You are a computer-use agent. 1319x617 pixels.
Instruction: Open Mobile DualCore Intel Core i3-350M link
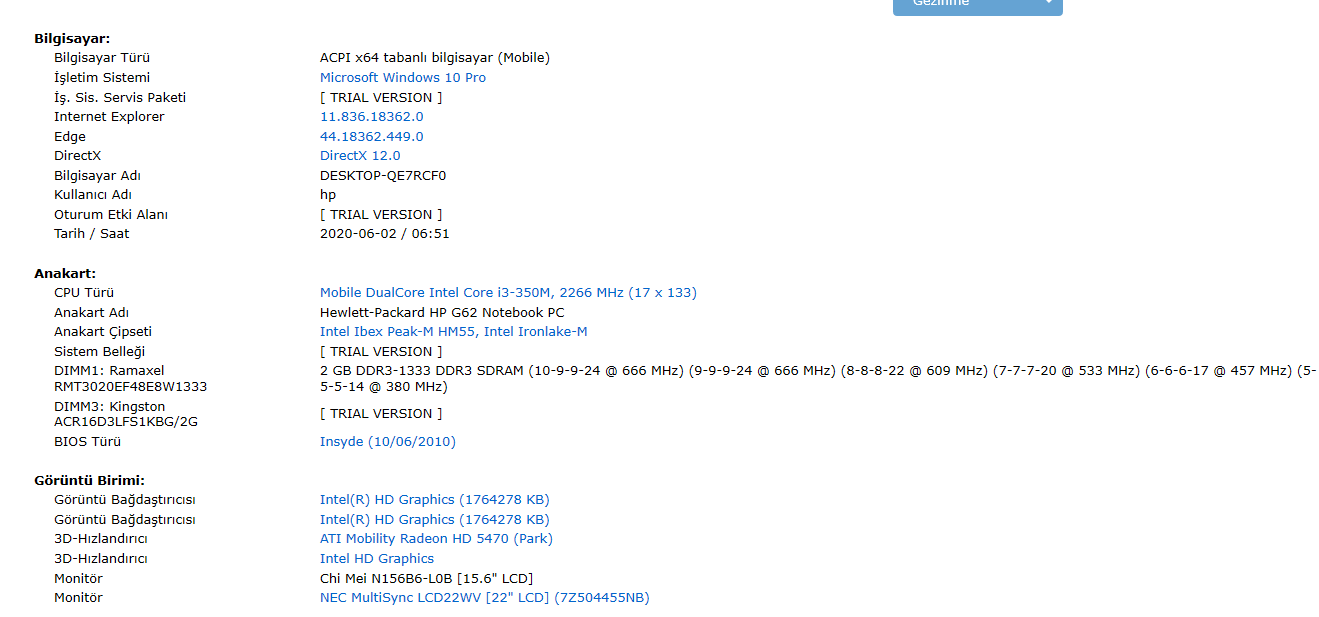point(508,292)
